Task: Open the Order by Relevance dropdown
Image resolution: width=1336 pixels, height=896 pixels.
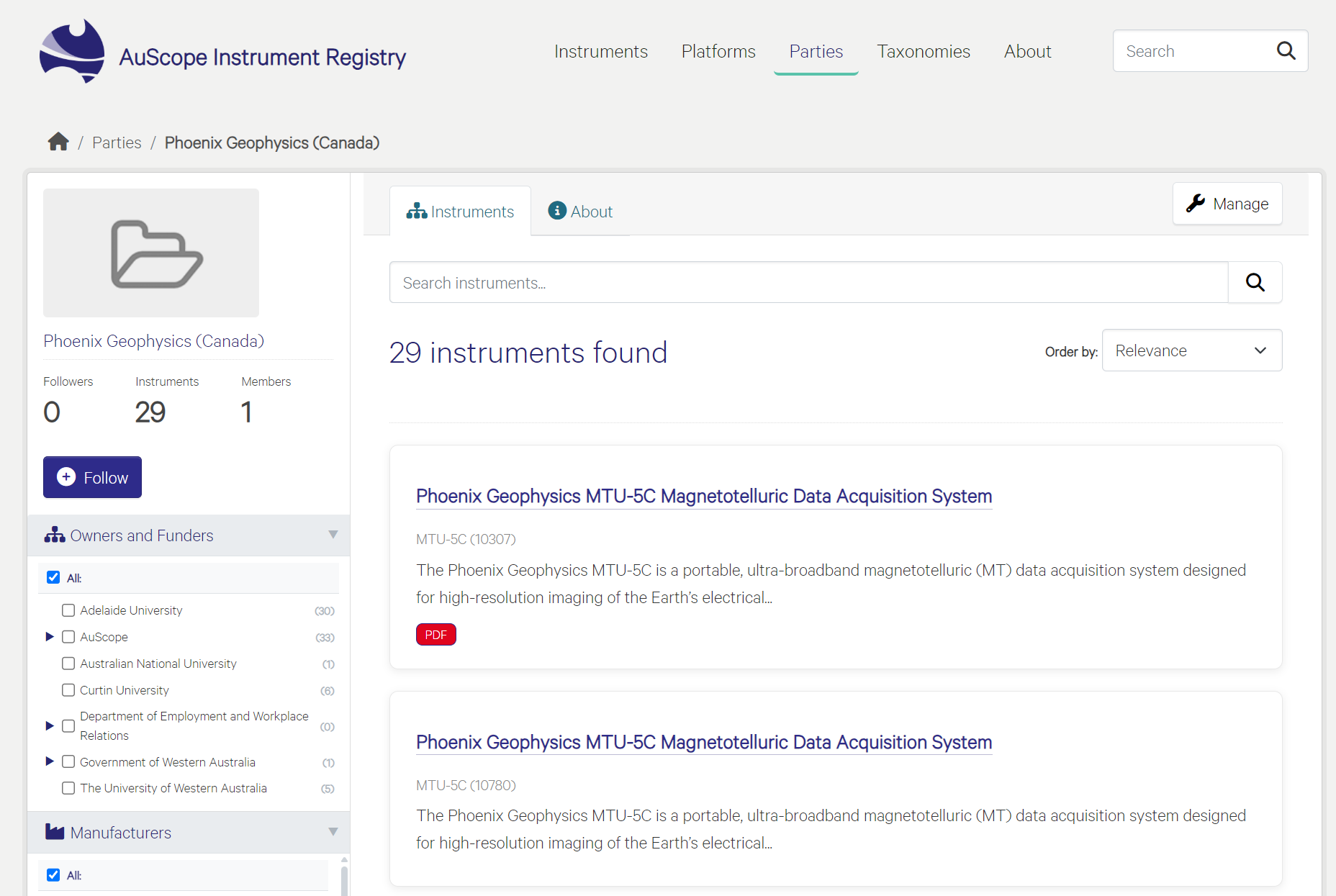Action: pyautogui.click(x=1192, y=350)
